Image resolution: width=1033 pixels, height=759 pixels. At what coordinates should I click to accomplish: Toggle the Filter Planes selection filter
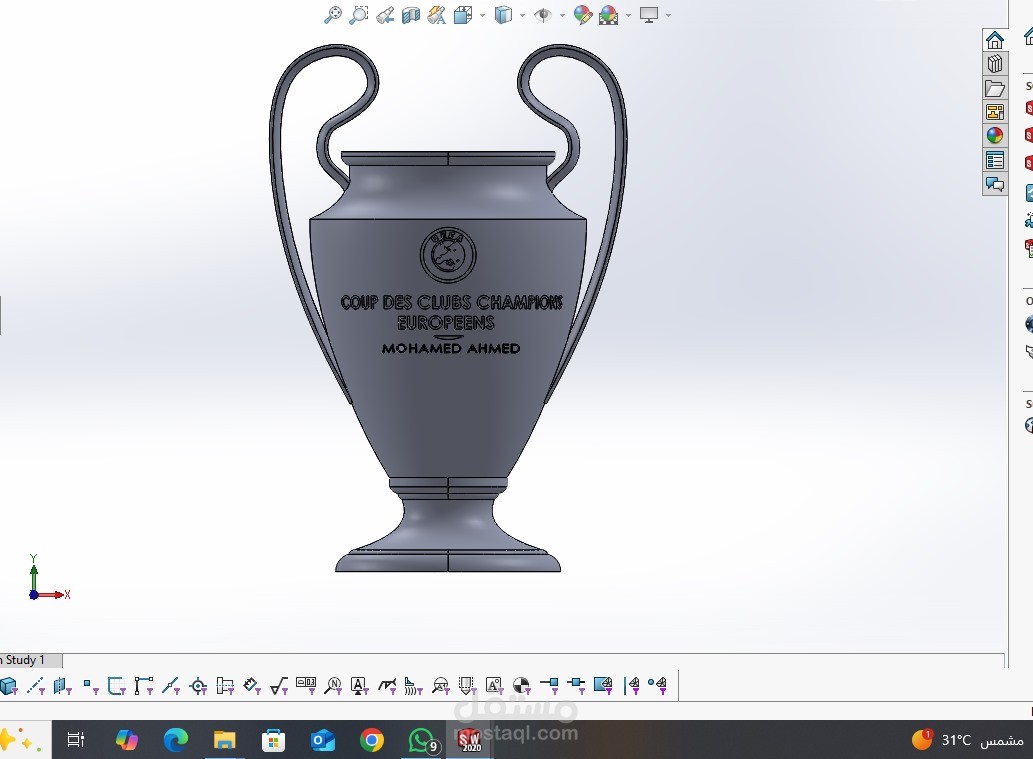tap(63, 686)
